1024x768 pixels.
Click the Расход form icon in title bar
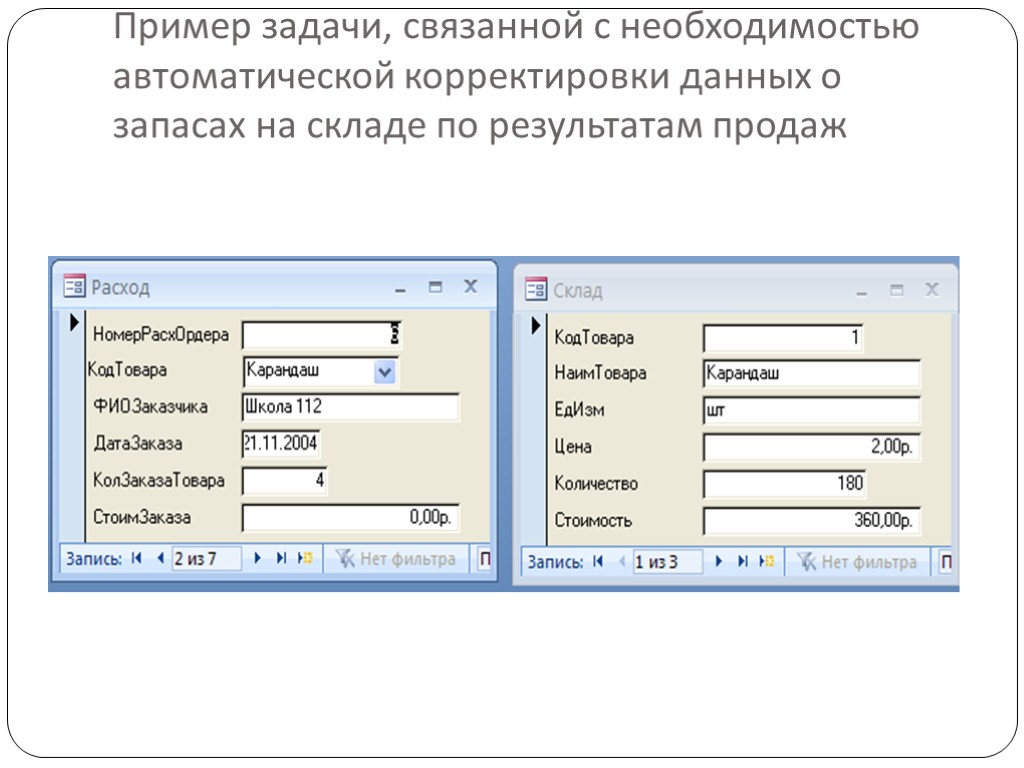click(x=74, y=286)
